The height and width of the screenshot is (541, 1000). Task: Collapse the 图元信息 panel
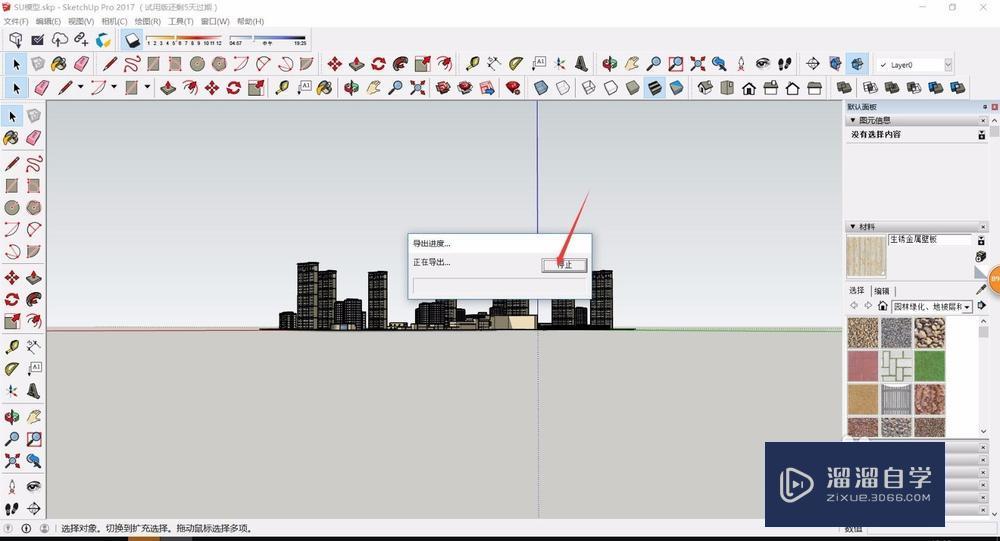coord(853,120)
